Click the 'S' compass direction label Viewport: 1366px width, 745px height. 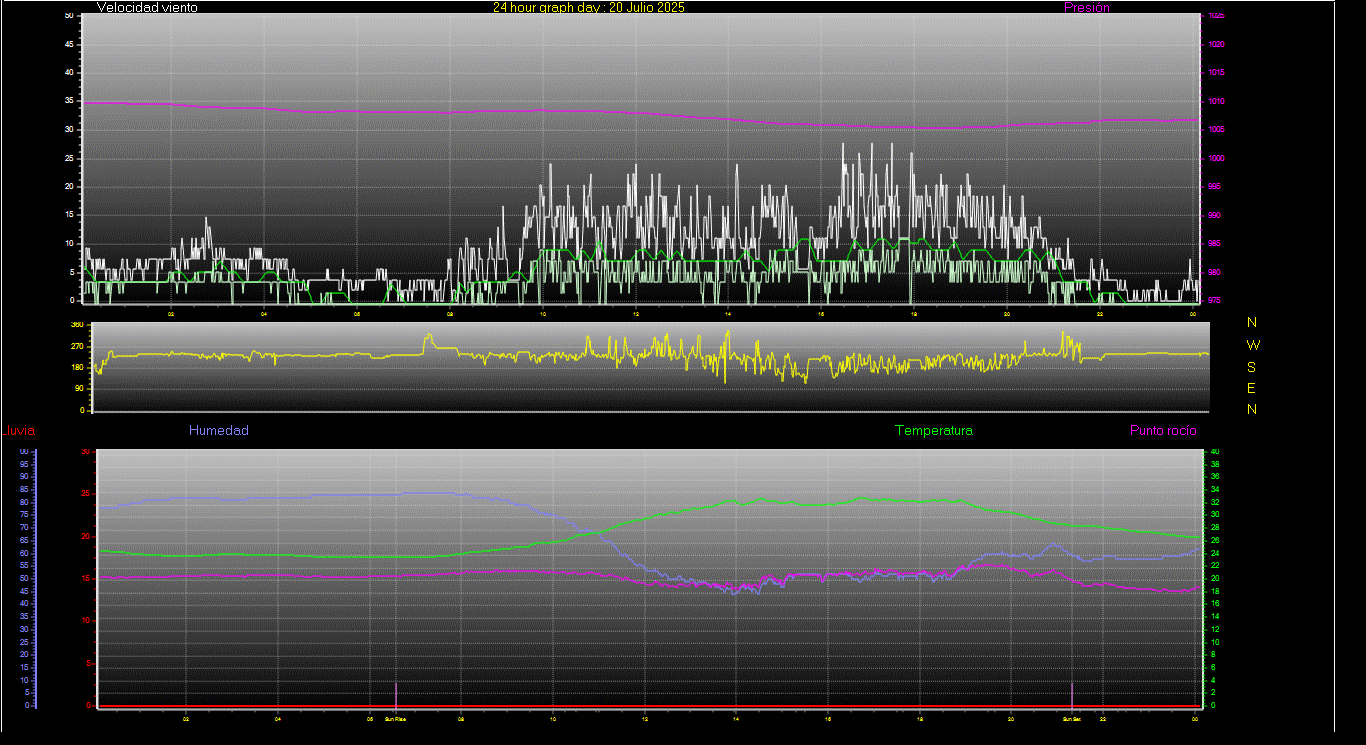tap(1252, 366)
